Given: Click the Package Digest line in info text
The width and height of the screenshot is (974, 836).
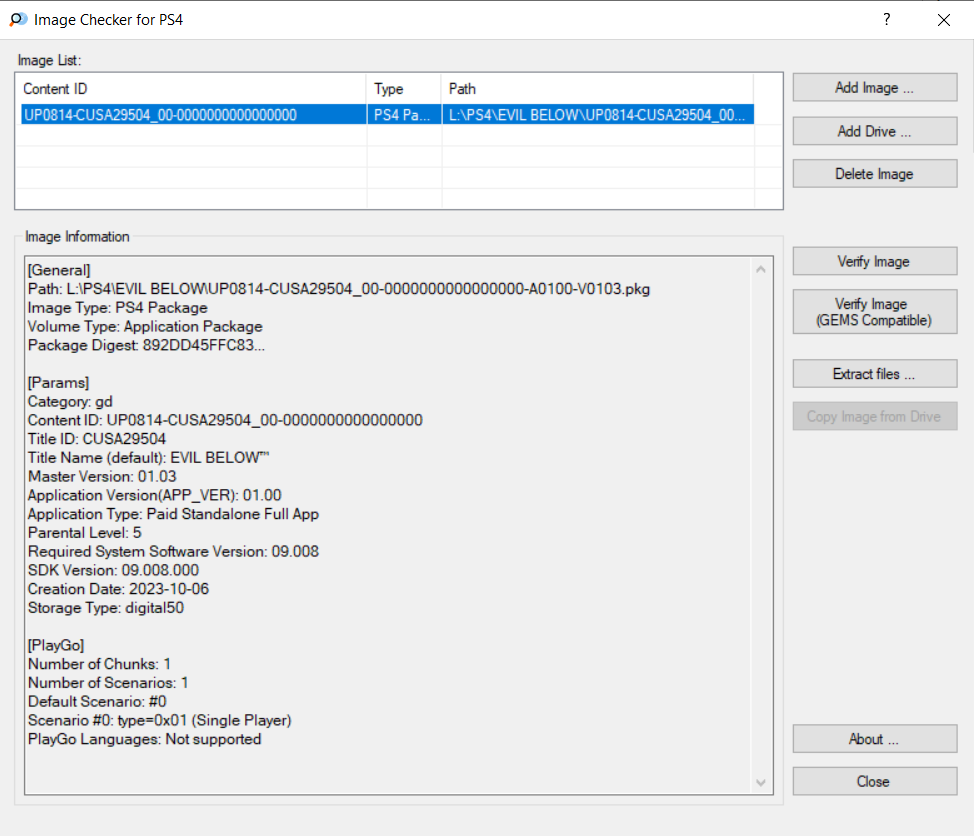Looking at the screenshot, I should 146,345.
